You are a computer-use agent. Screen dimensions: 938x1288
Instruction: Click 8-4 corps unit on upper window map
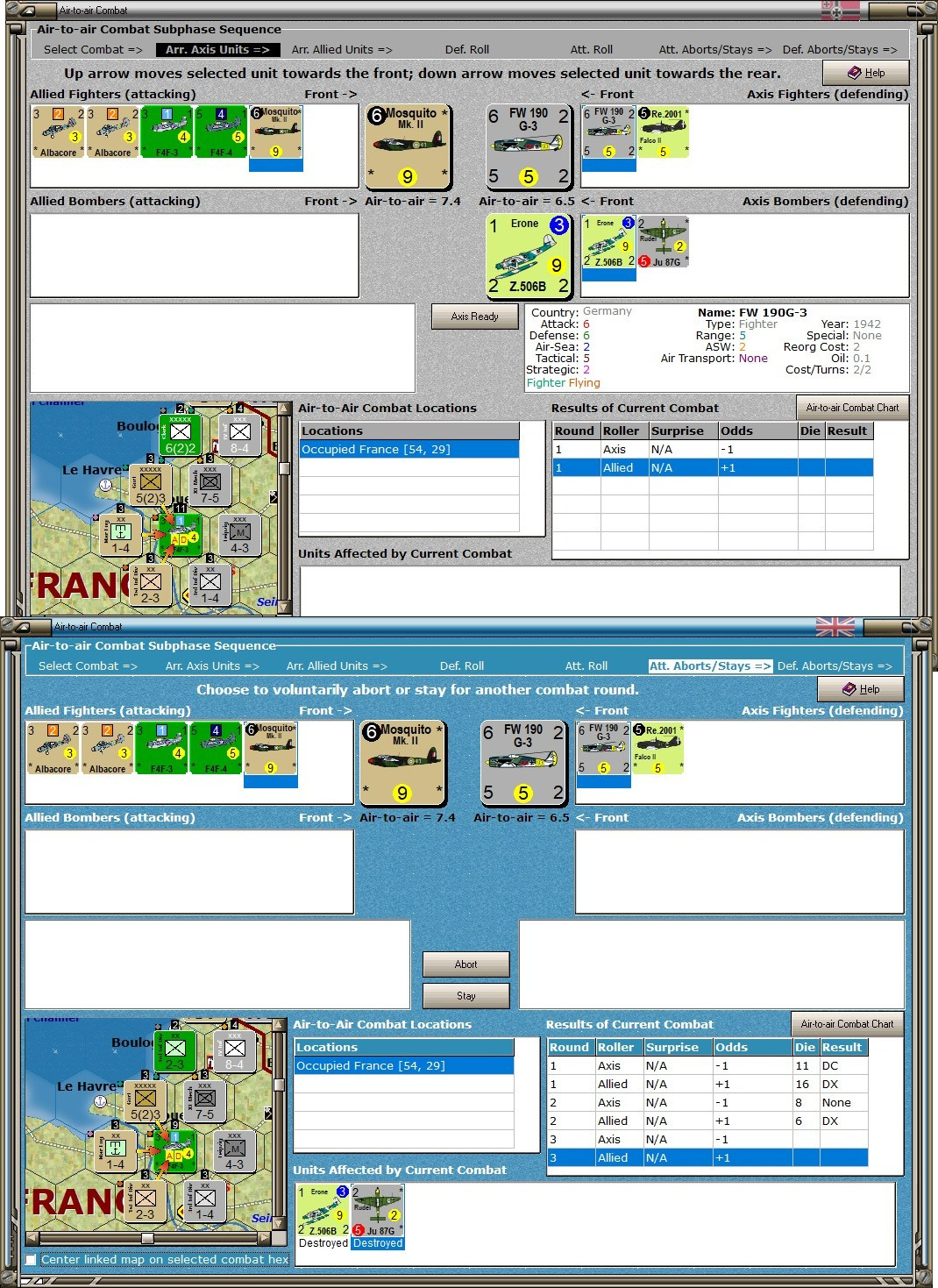[239, 436]
